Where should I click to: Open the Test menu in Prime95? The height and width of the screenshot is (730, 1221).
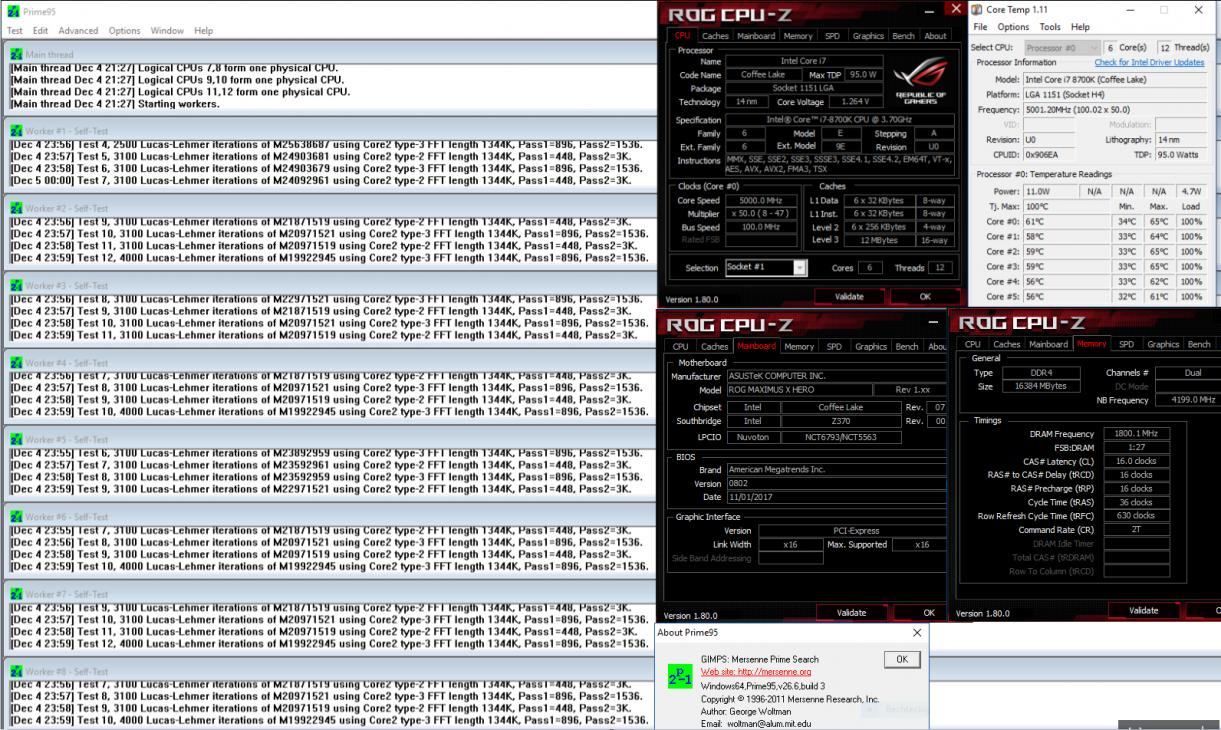click(15, 31)
